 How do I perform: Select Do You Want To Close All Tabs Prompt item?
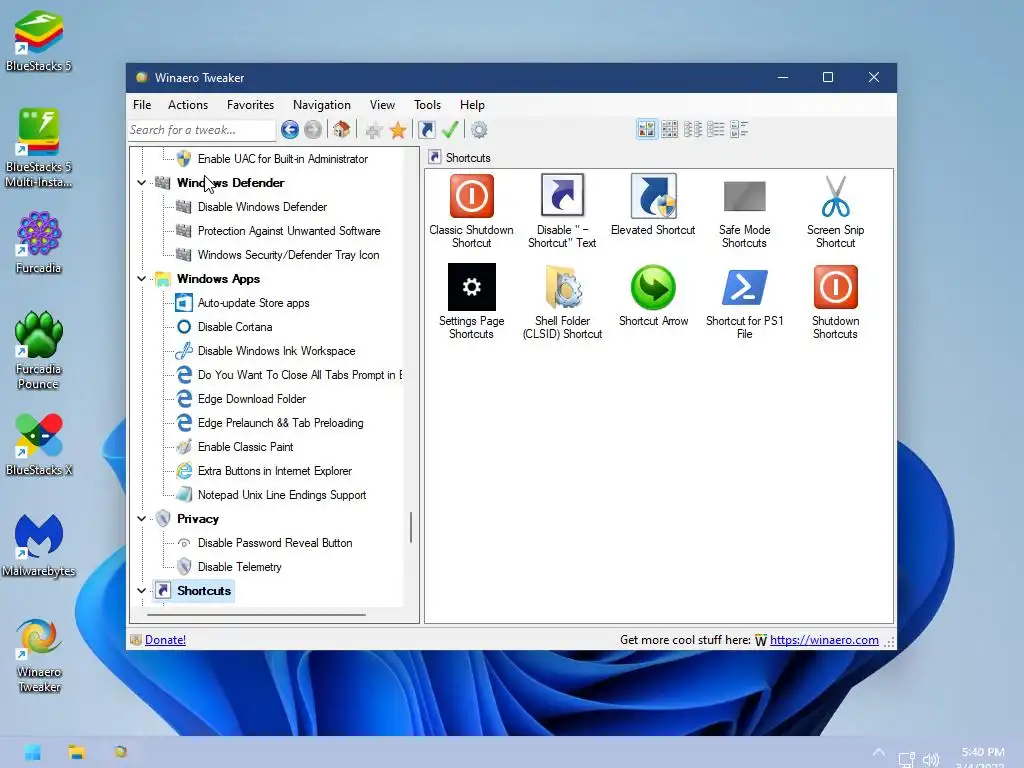pyautogui.click(x=300, y=375)
